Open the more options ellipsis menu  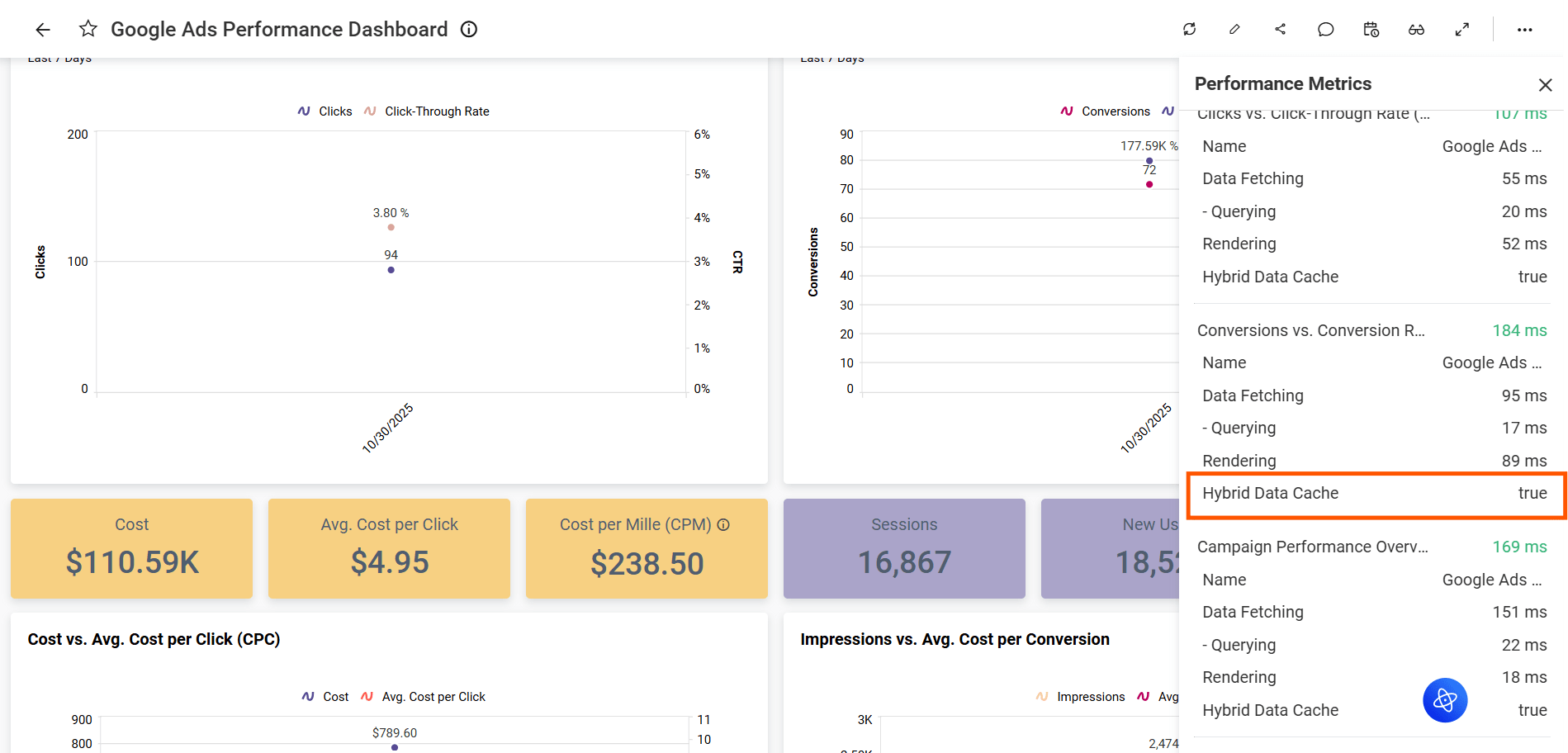1524,30
